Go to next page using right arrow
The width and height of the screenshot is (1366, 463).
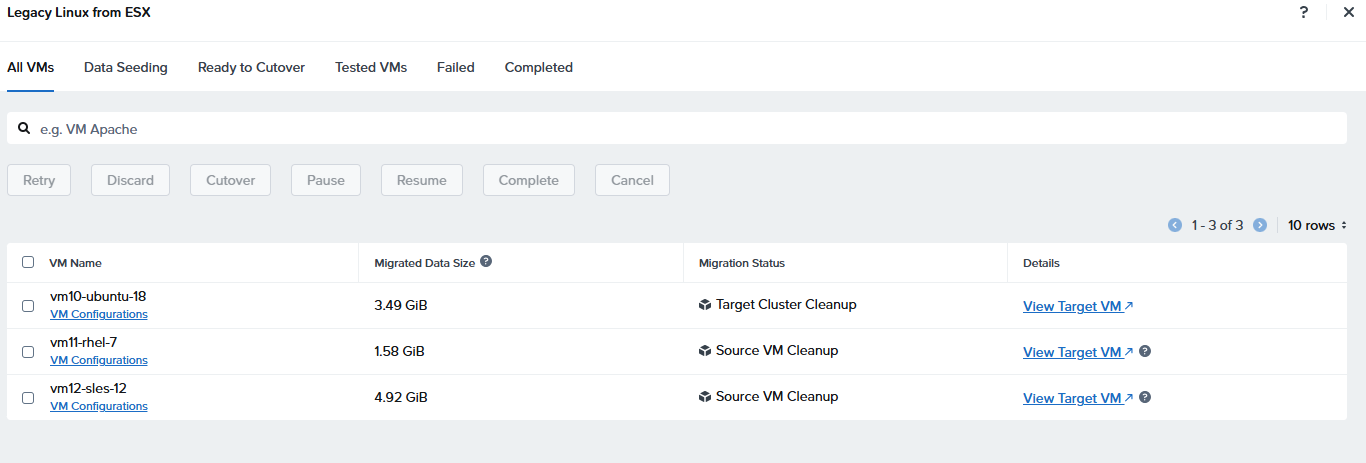(x=1260, y=225)
